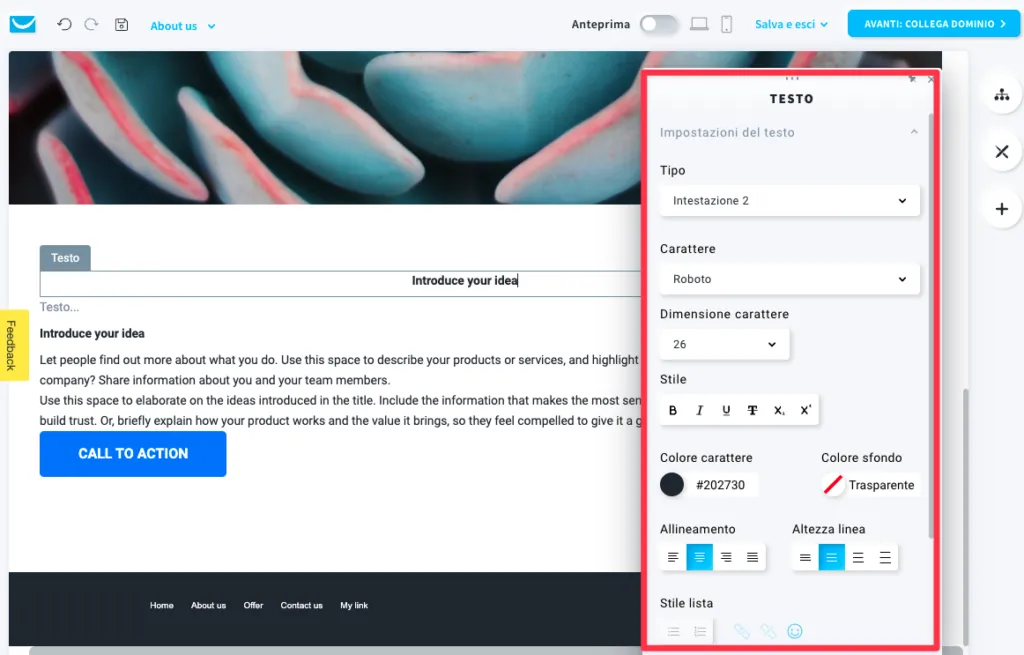Open the Dimensione carattere size dropdown
1024x655 pixels.
[724, 344]
